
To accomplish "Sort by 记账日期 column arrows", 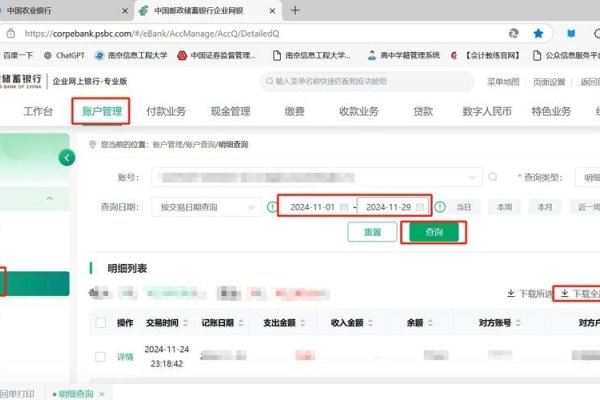I will click(241, 323).
